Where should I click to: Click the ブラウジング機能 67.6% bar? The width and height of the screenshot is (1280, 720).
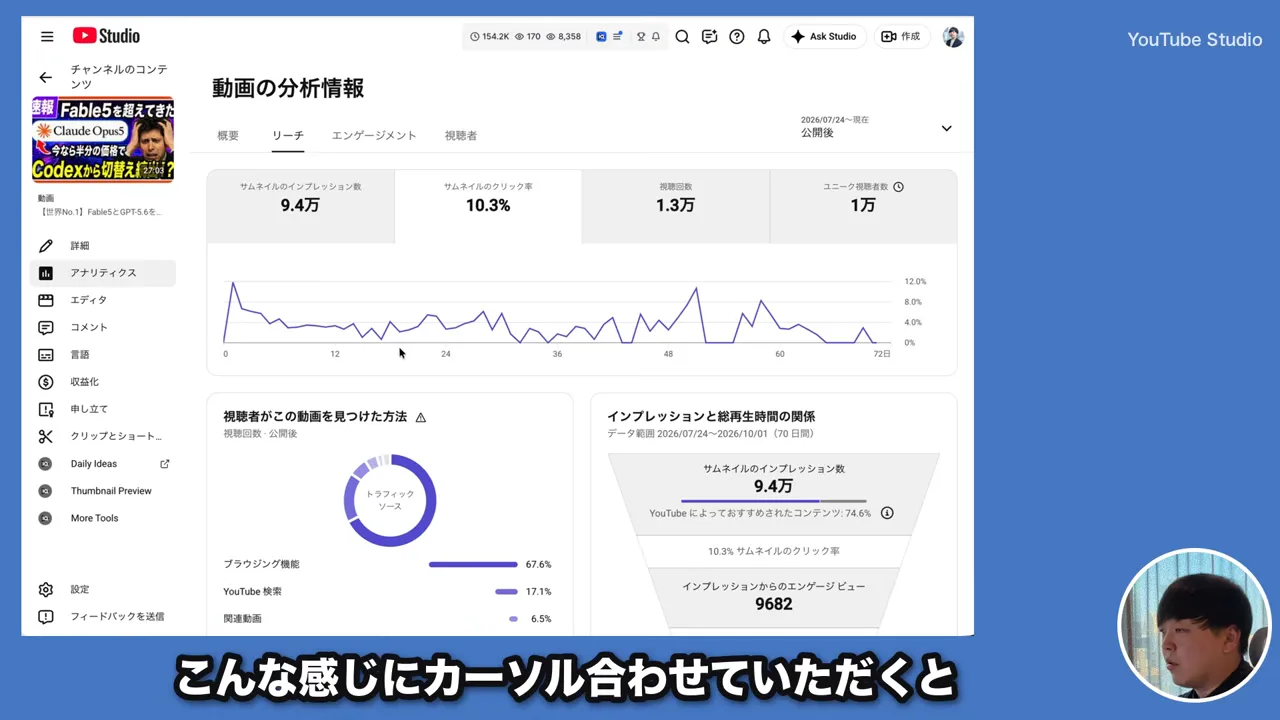[473, 564]
